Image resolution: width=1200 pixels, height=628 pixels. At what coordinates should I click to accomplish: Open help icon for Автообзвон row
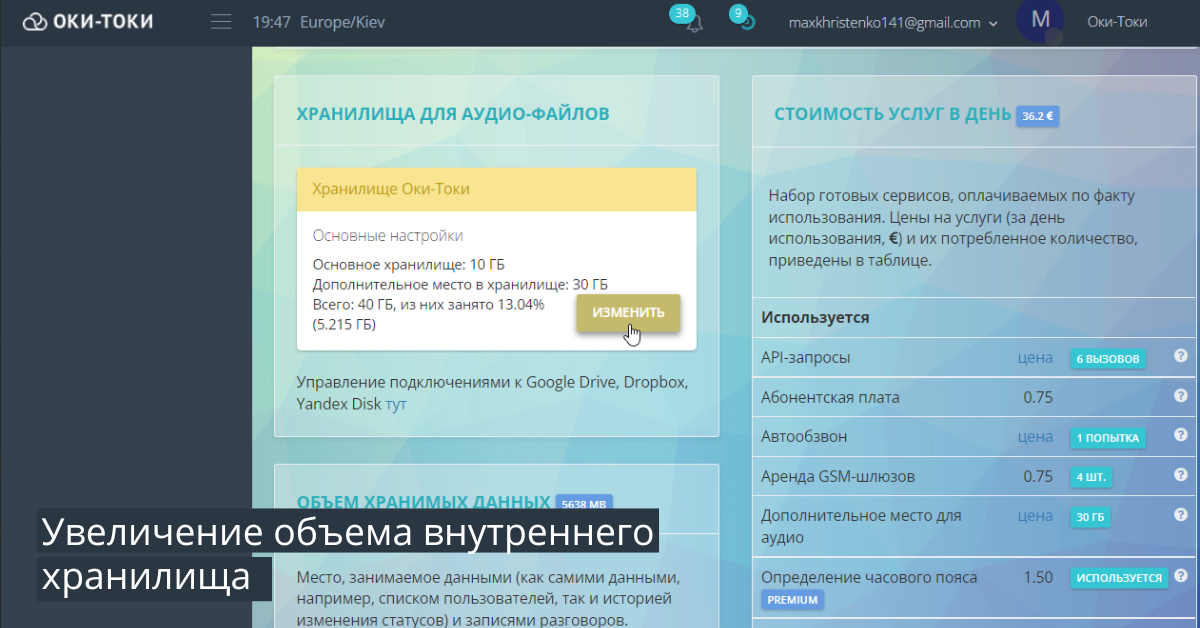click(1180, 436)
